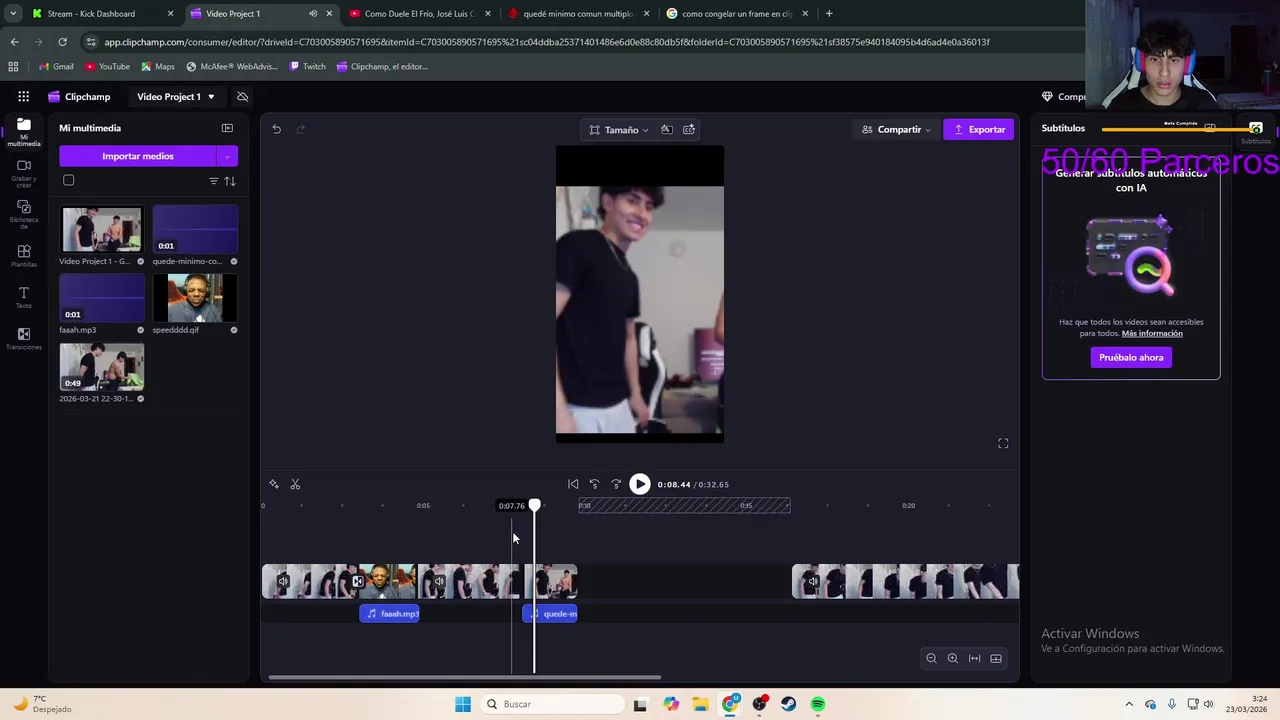The width and height of the screenshot is (1280, 720).
Task: Click the captions icon in preview toolbar
Action: click(x=689, y=130)
